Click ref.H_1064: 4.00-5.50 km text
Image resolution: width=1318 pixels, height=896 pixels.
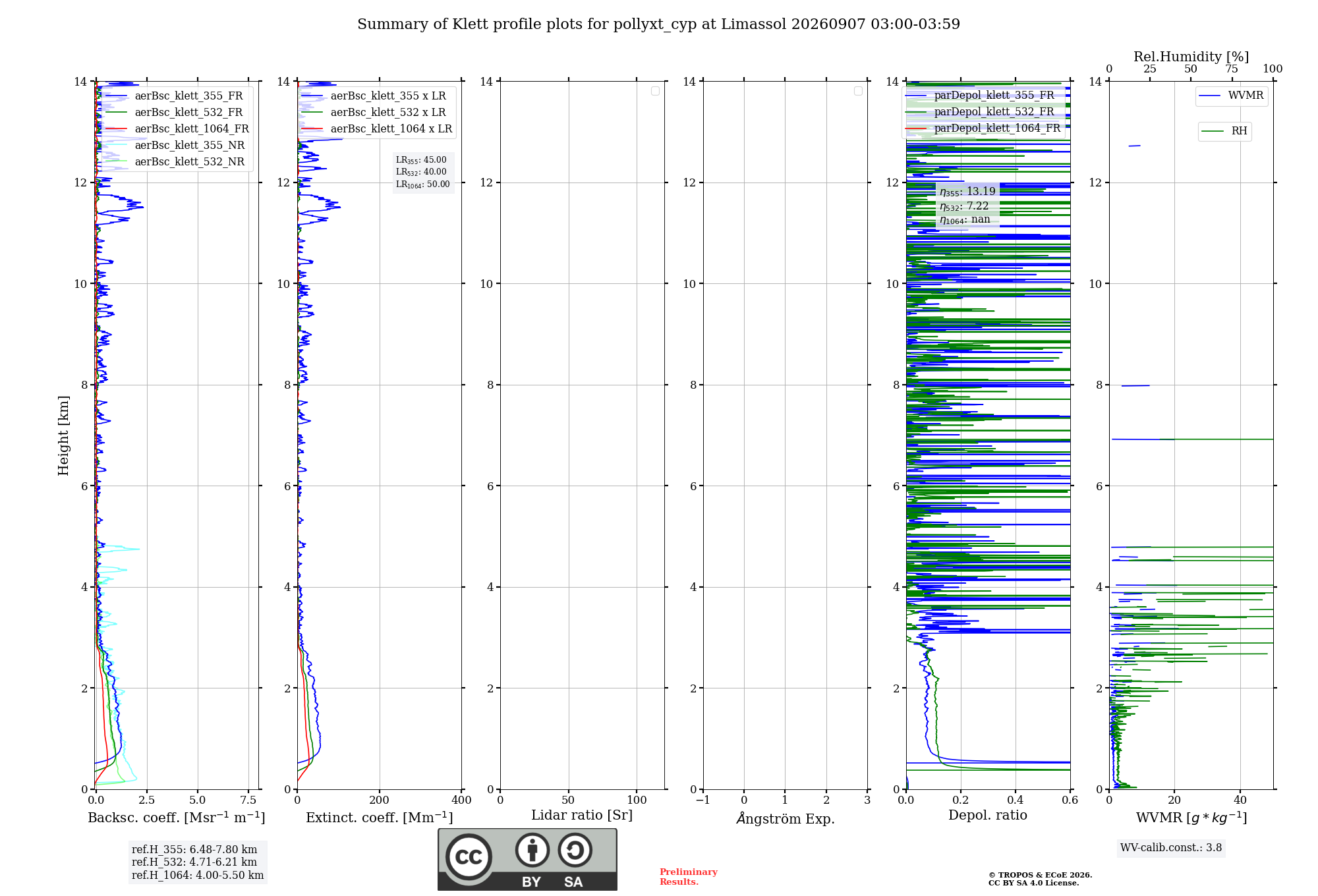(x=198, y=876)
